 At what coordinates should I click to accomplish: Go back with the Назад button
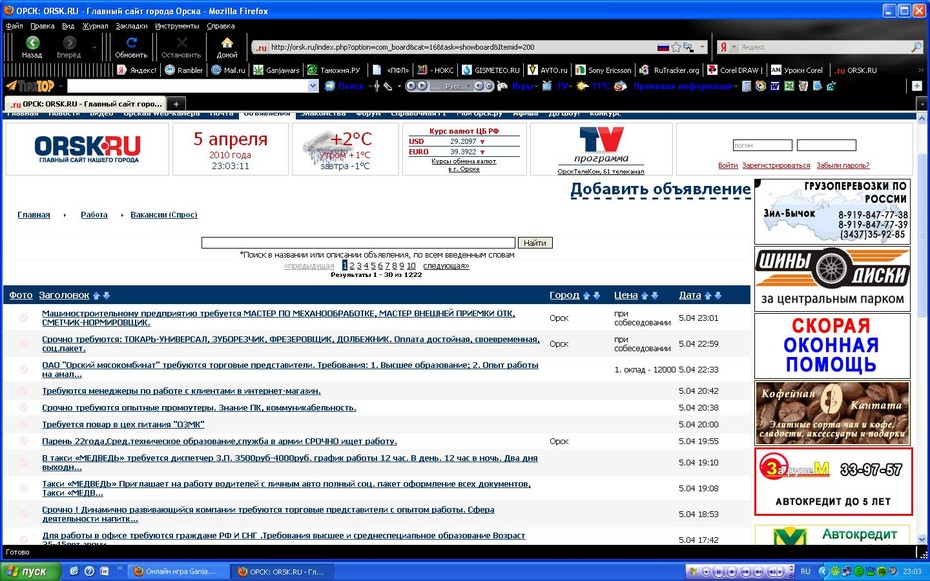click(x=32, y=47)
